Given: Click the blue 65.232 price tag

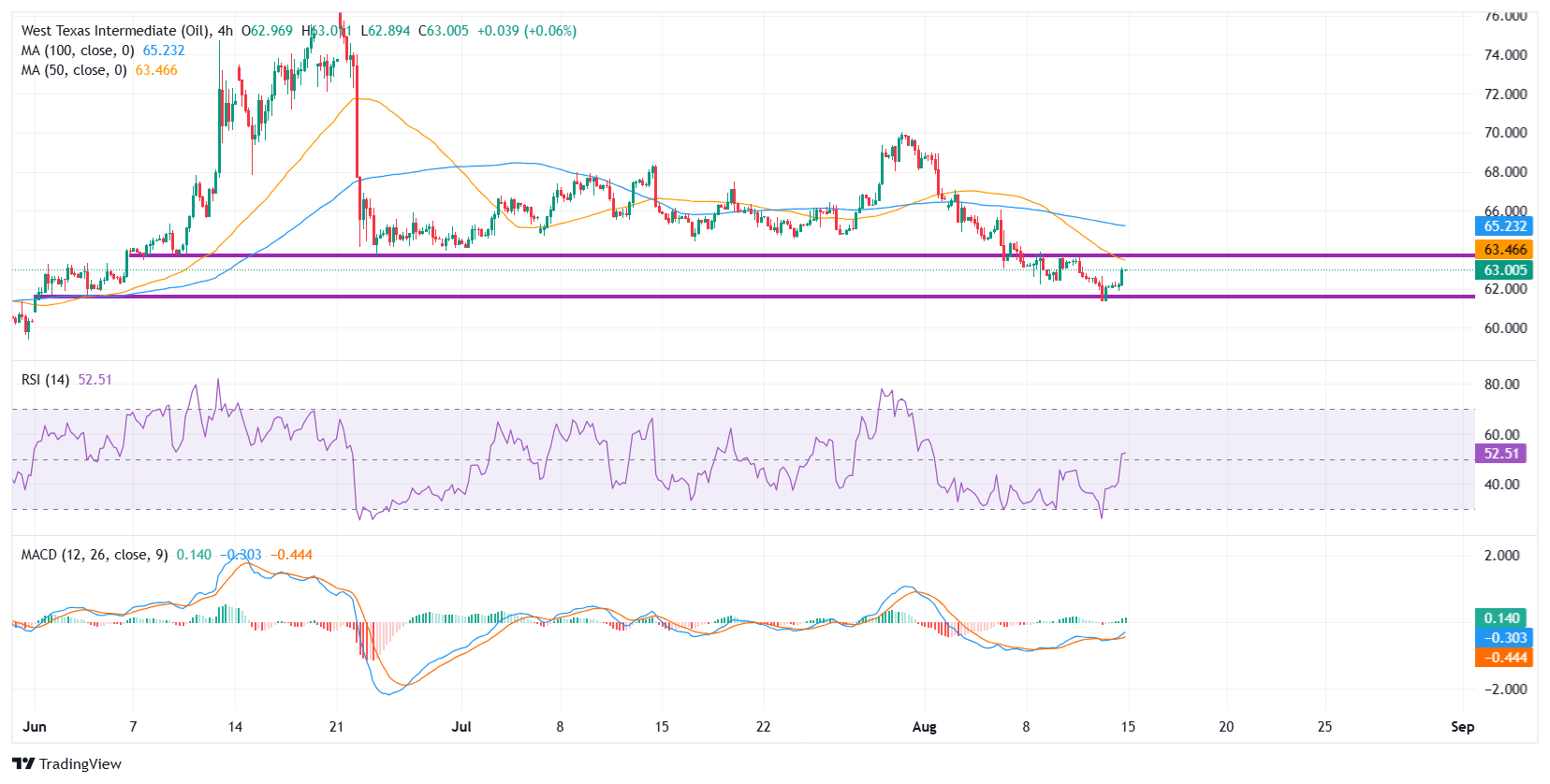Looking at the screenshot, I should [x=1504, y=226].
